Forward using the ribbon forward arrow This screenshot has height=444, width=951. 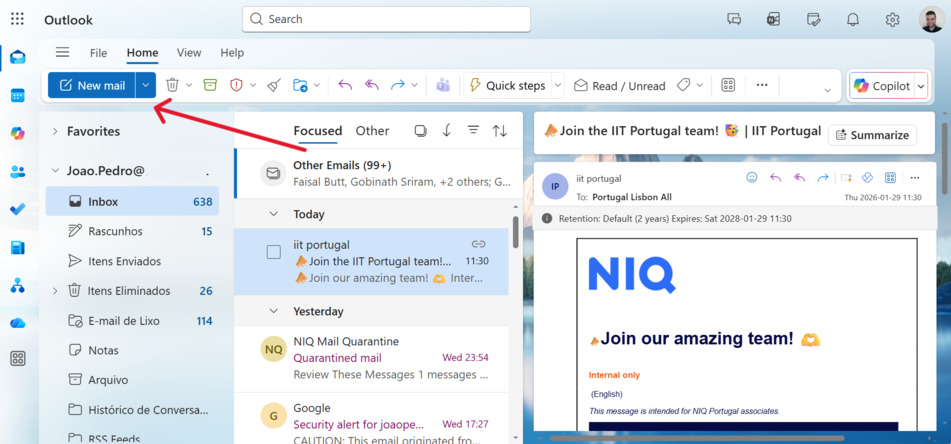click(x=397, y=86)
